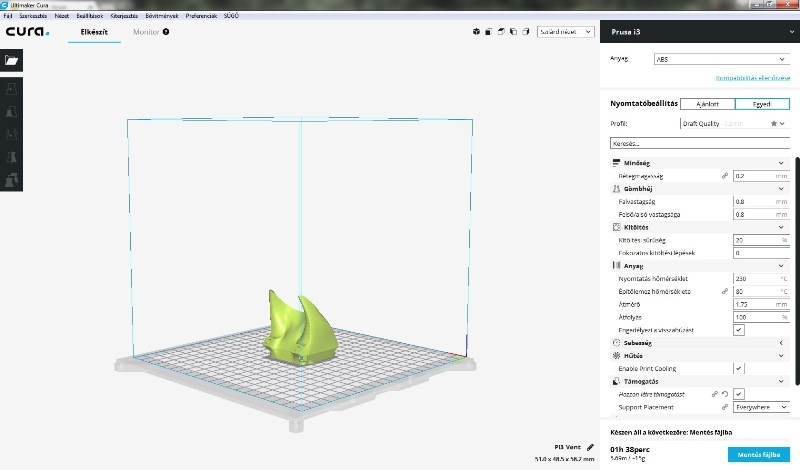This screenshot has height=470, width=800.
Task: Click the star icon beside Draft Quality profile
Action: click(x=773, y=124)
